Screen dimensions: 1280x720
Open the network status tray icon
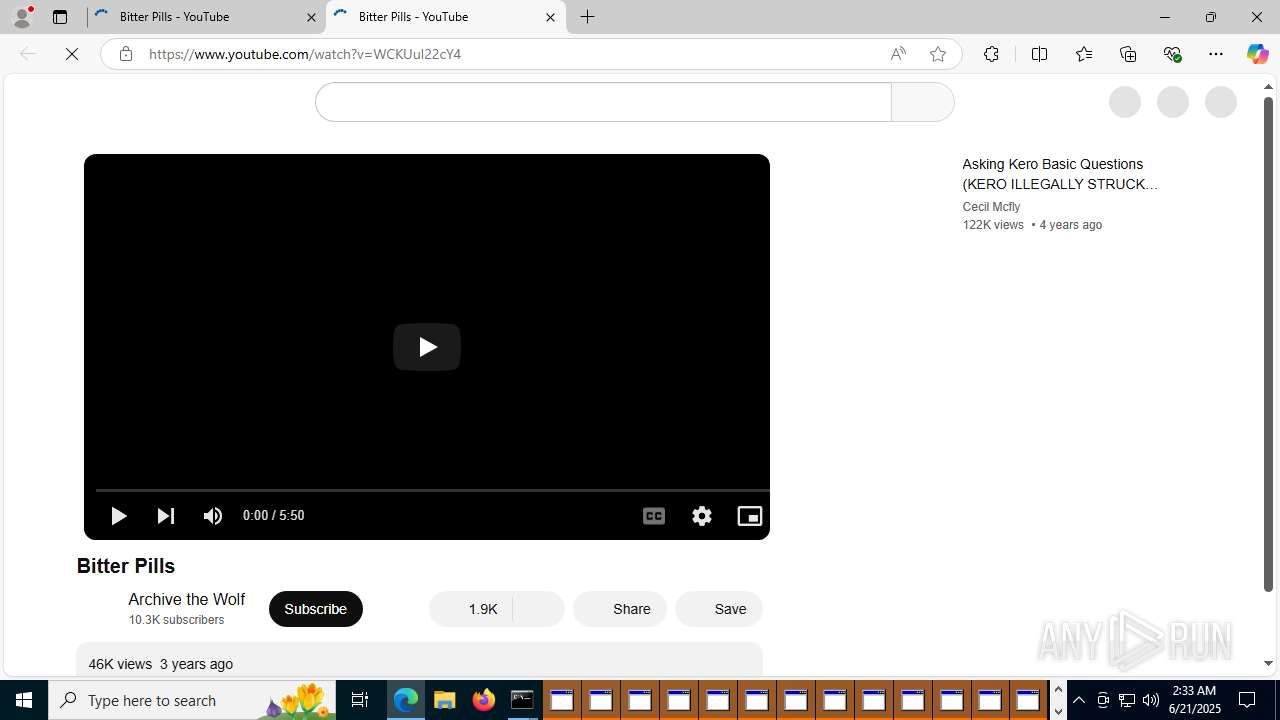pos(1127,700)
